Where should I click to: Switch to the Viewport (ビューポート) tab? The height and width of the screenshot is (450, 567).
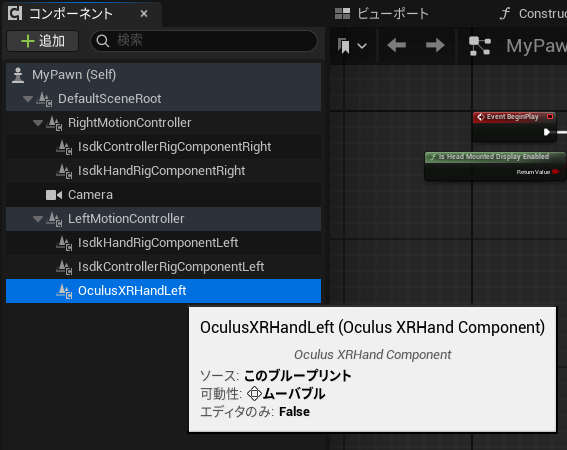pyautogui.click(x=381, y=14)
